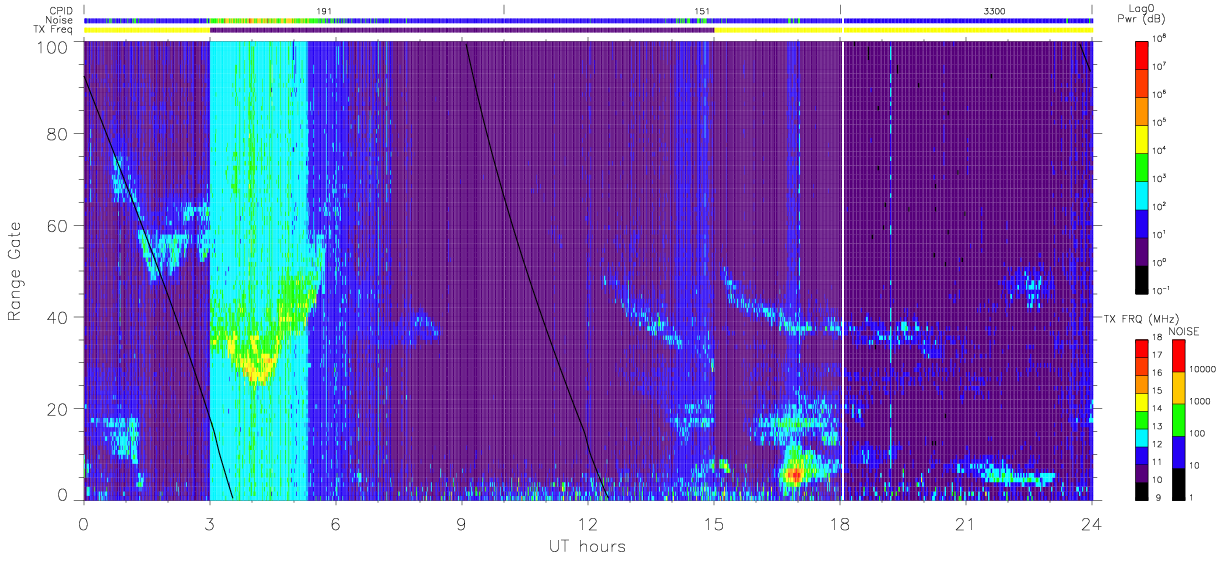
Task: Click the 'Noise' row label at top left
Action: coord(58,20)
